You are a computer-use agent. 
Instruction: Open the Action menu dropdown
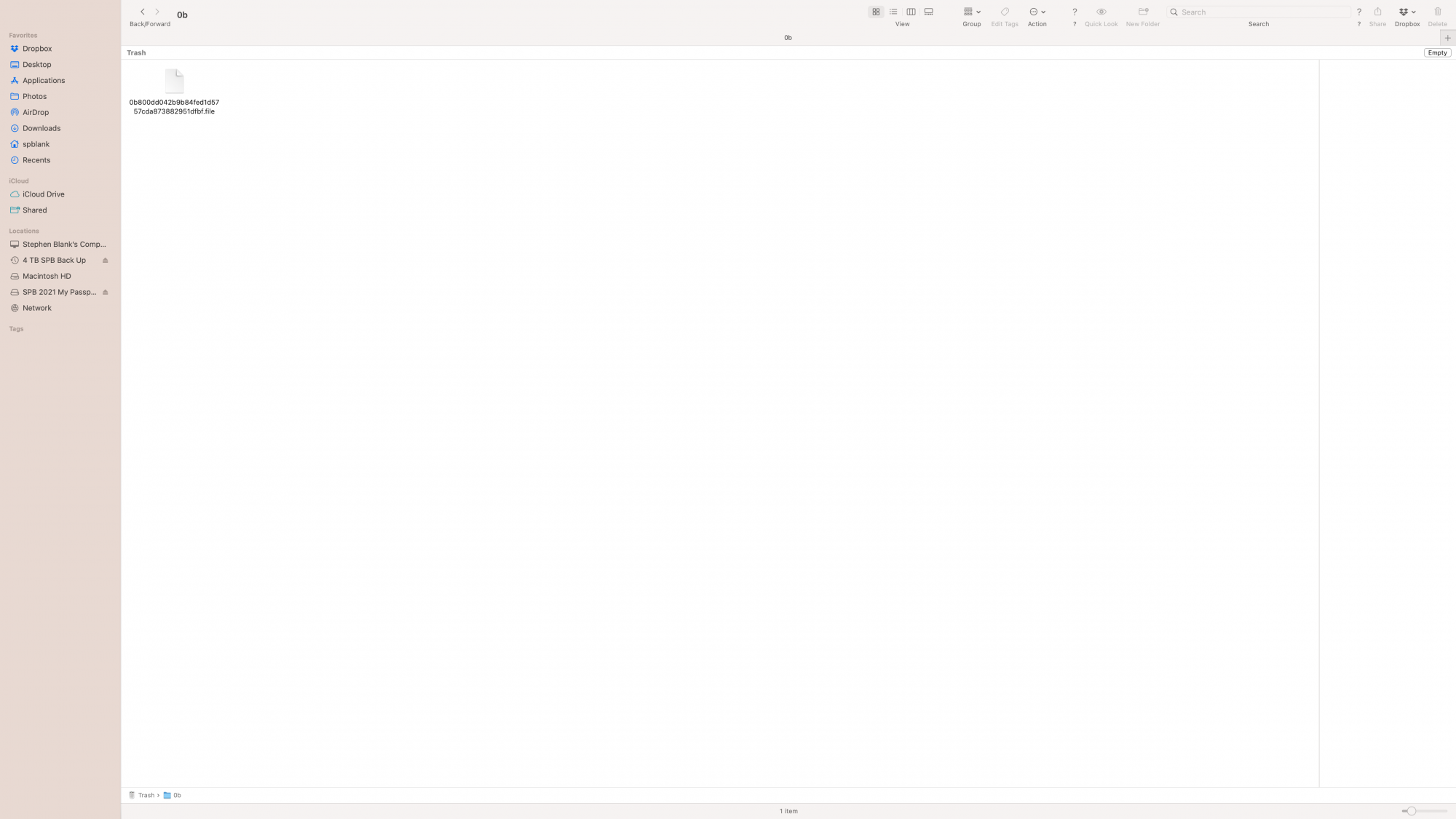point(1037,12)
